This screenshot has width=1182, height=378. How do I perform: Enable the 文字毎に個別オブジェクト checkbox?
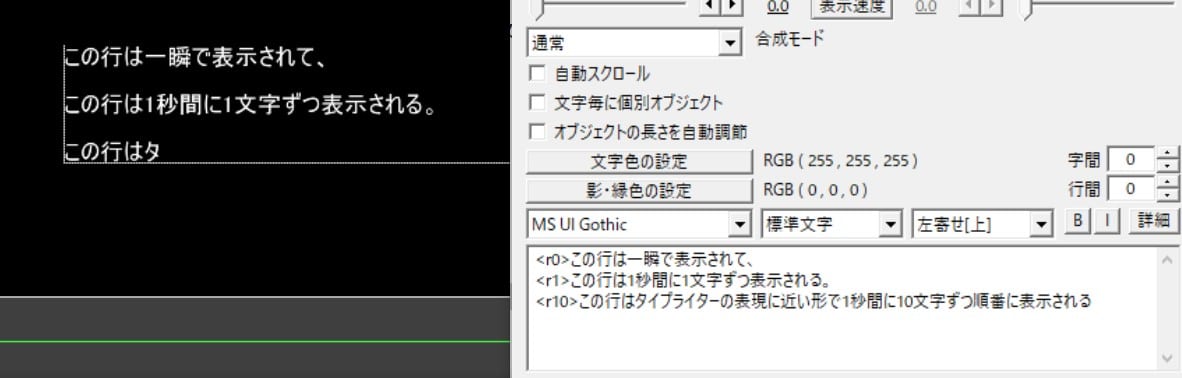[x=537, y=102]
